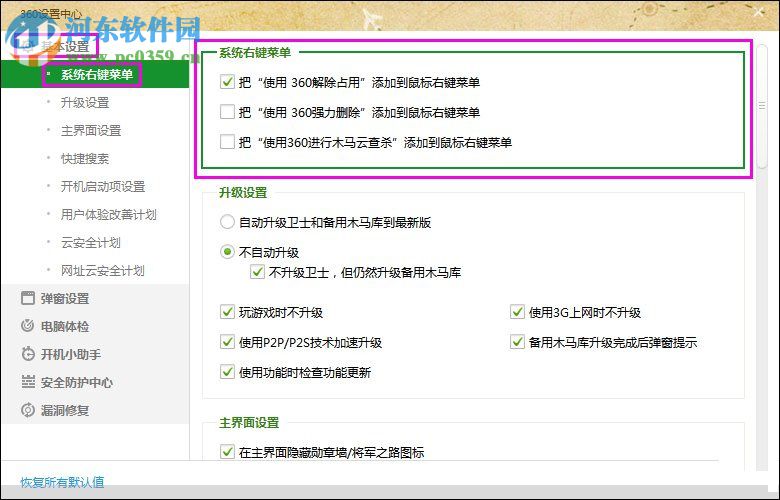Click the 基本设置 gear icon

[x=28, y=47]
